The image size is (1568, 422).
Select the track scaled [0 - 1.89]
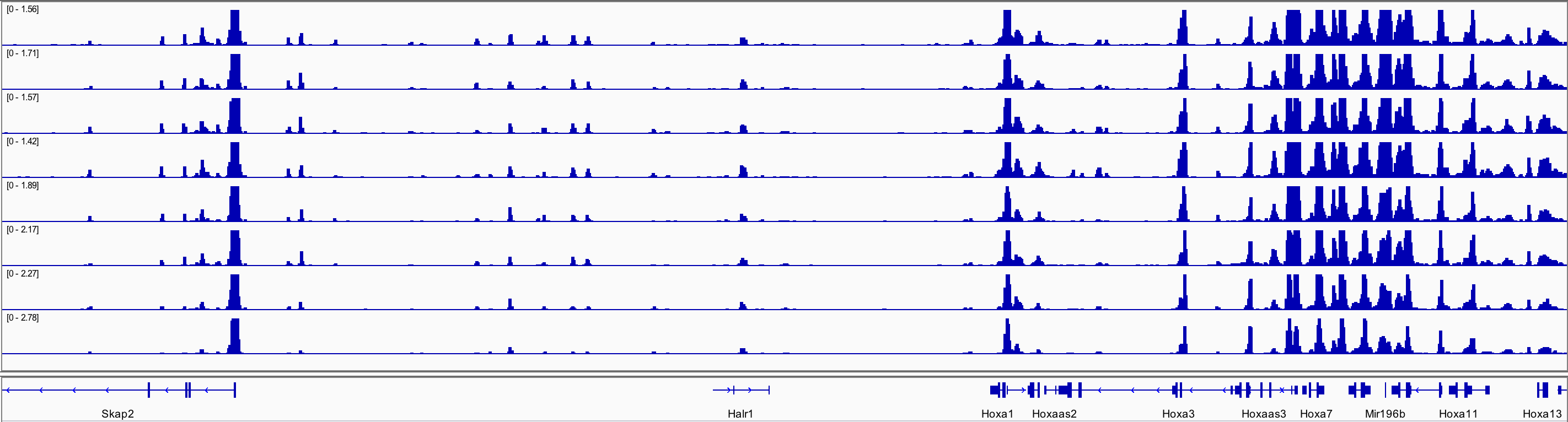(x=784, y=201)
